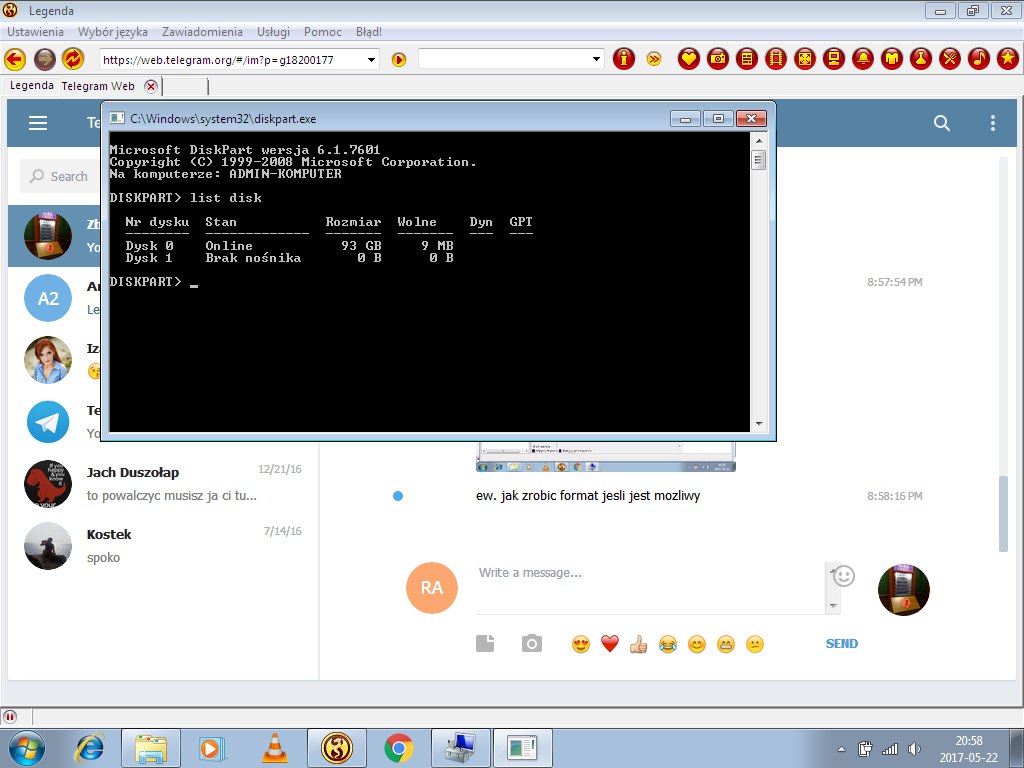Click the browser URL address field

coord(232,60)
